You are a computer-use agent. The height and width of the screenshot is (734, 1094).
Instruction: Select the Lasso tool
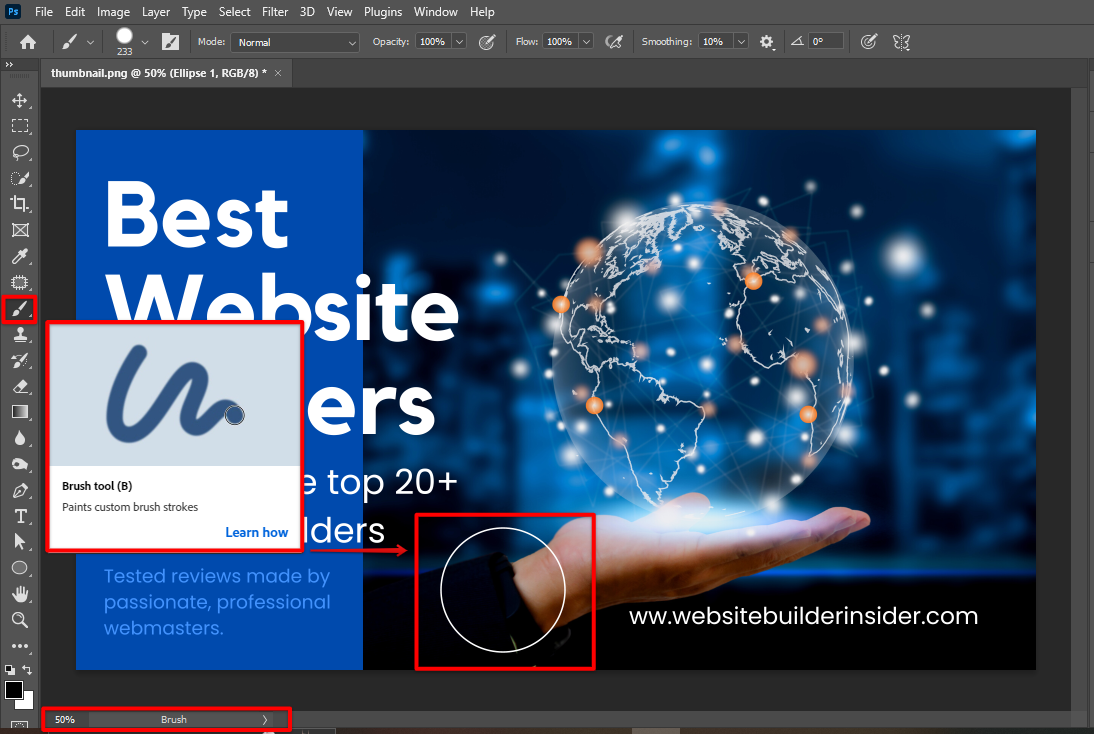pos(19,152)
